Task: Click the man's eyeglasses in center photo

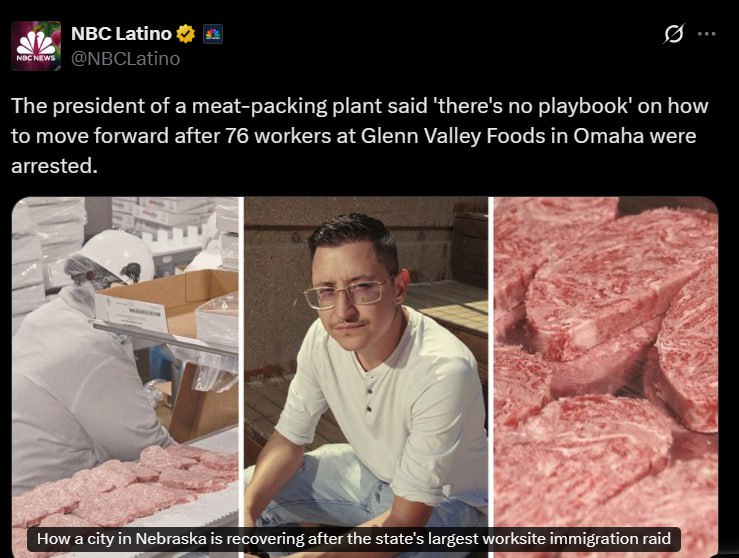Action: [x=346, y=295]
